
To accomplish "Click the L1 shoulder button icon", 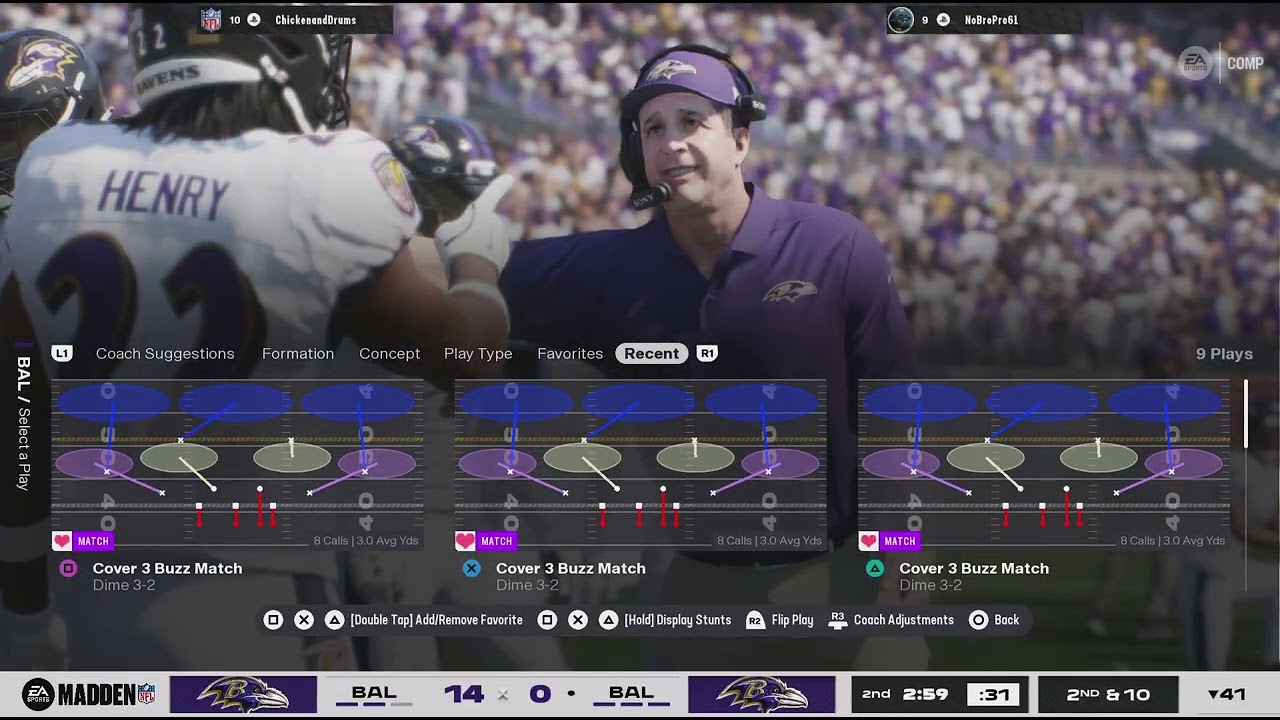I will (62, 353).
